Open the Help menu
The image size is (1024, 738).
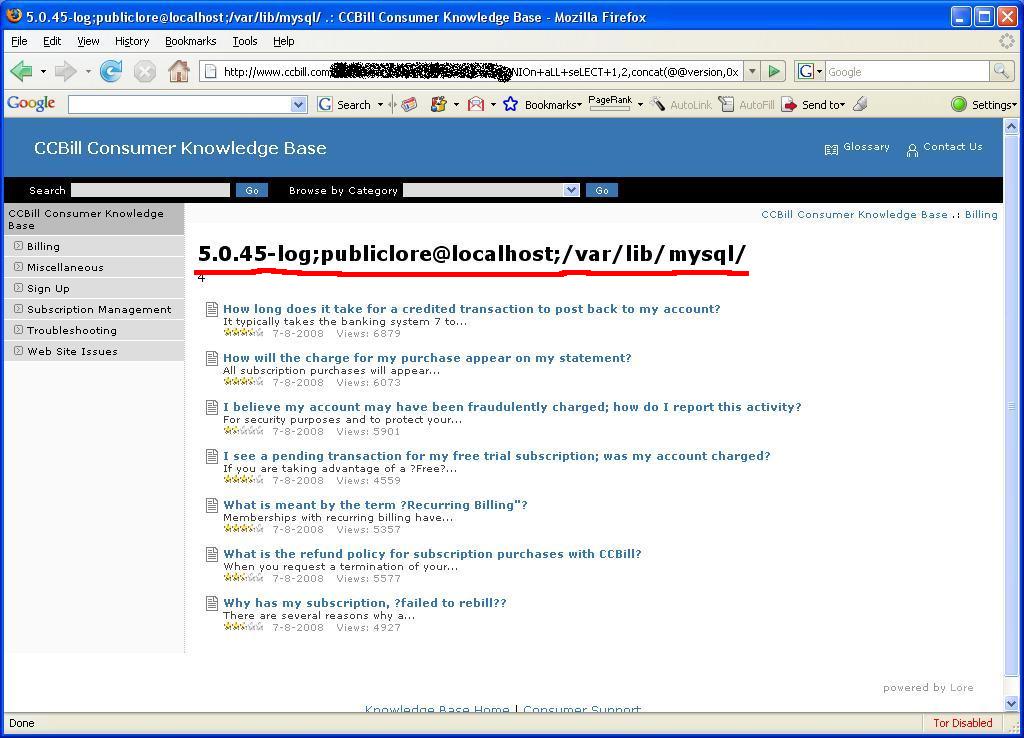[283, 41]
